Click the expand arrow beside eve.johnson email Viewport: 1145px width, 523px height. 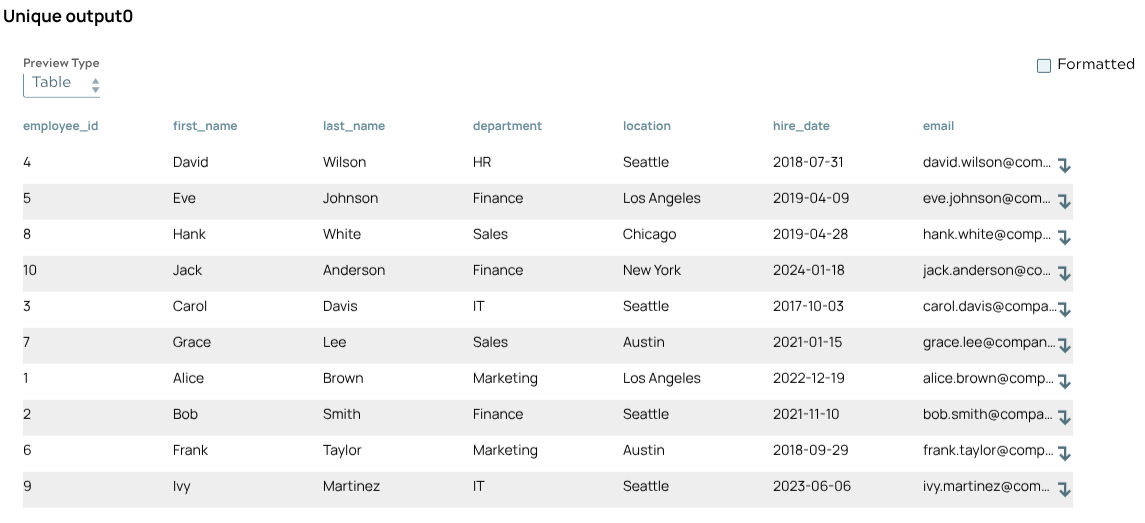click(x=1064, y=201)
